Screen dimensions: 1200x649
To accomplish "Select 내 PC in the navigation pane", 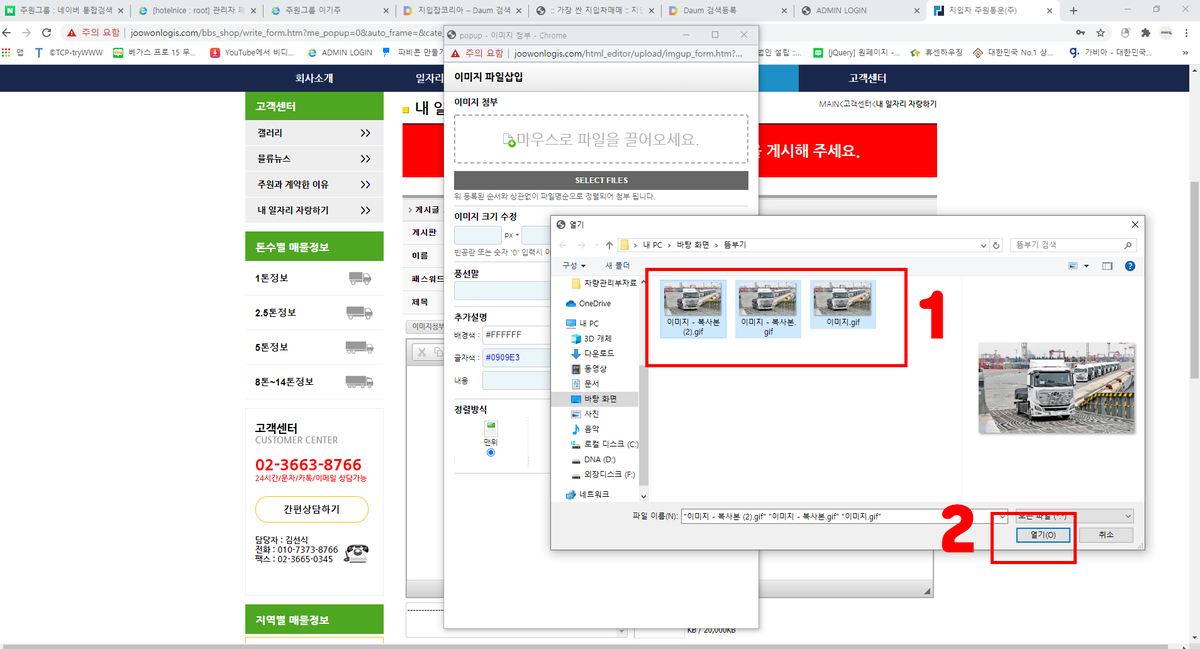I will 581,323.
